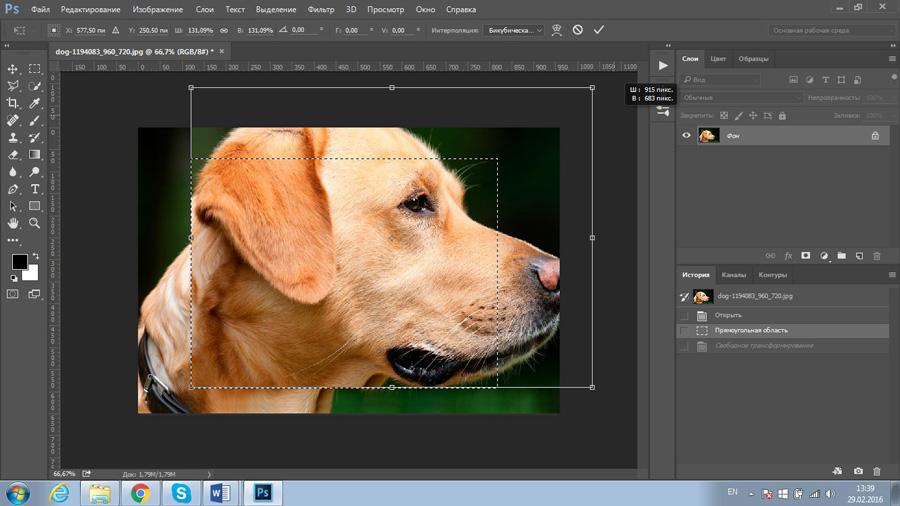Open the Интерполяция dropdown
This screenshot has height=506, width=900.
pyautogui.click(x=515, y=30)
